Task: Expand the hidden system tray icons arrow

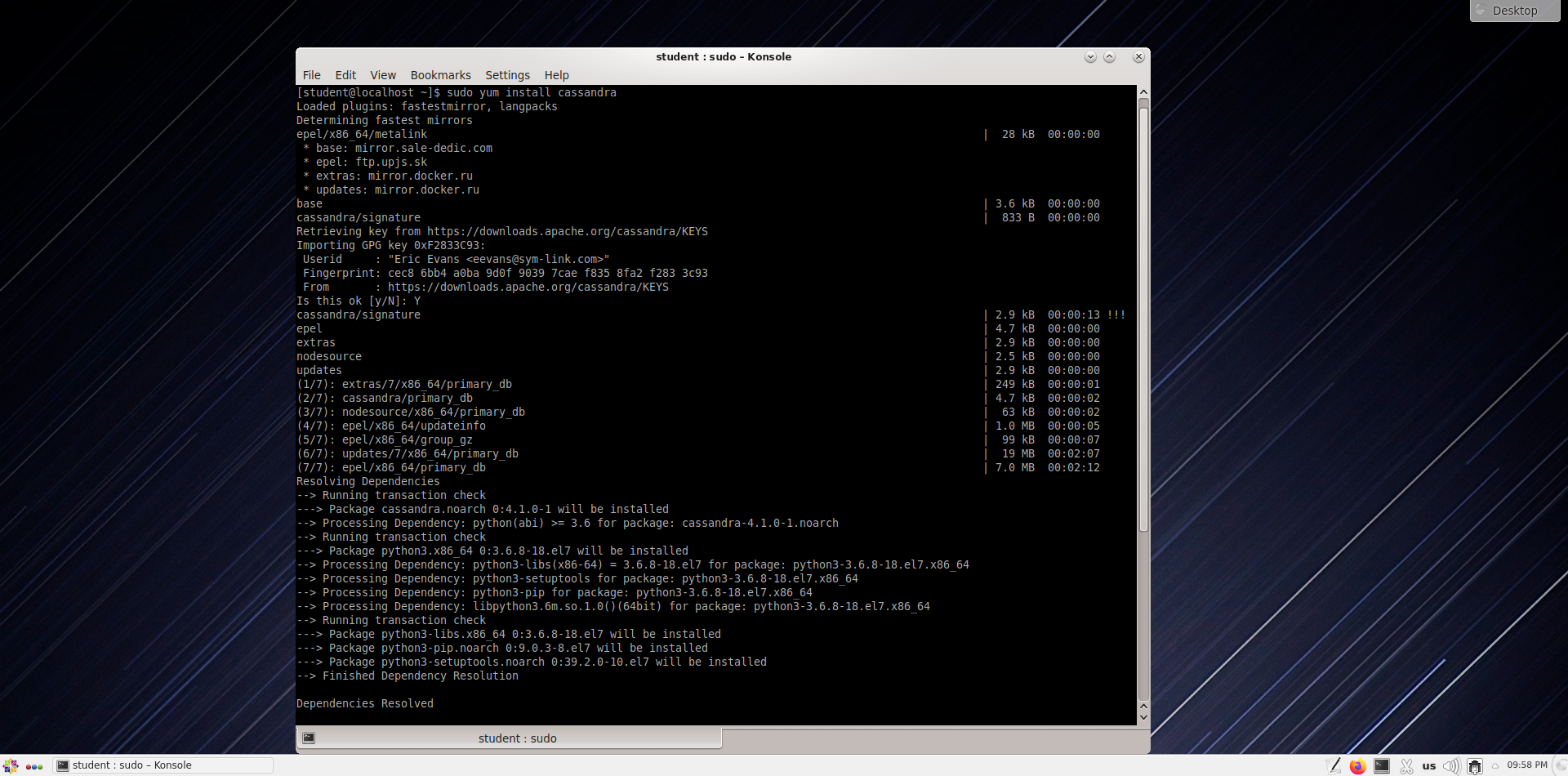Action: [1495, 766]
